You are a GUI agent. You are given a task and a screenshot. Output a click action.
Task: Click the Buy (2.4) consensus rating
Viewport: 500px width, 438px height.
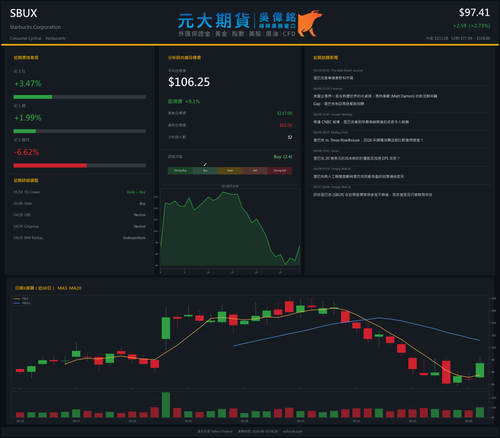(x=283, y=157)
